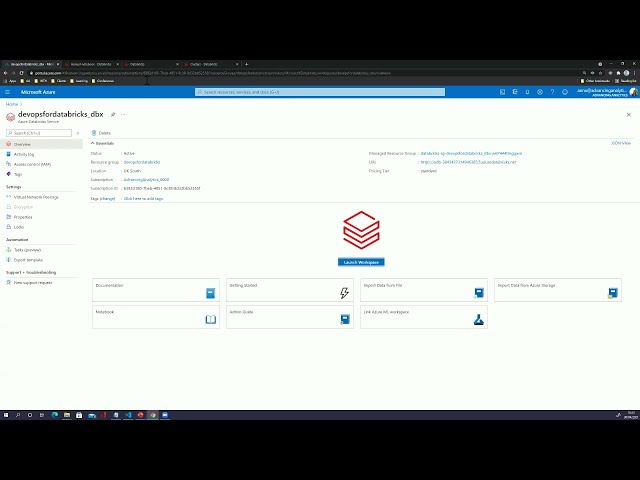Focus the resource menu search box
This screenshot has width=640, height=480.
pos(39,133)
